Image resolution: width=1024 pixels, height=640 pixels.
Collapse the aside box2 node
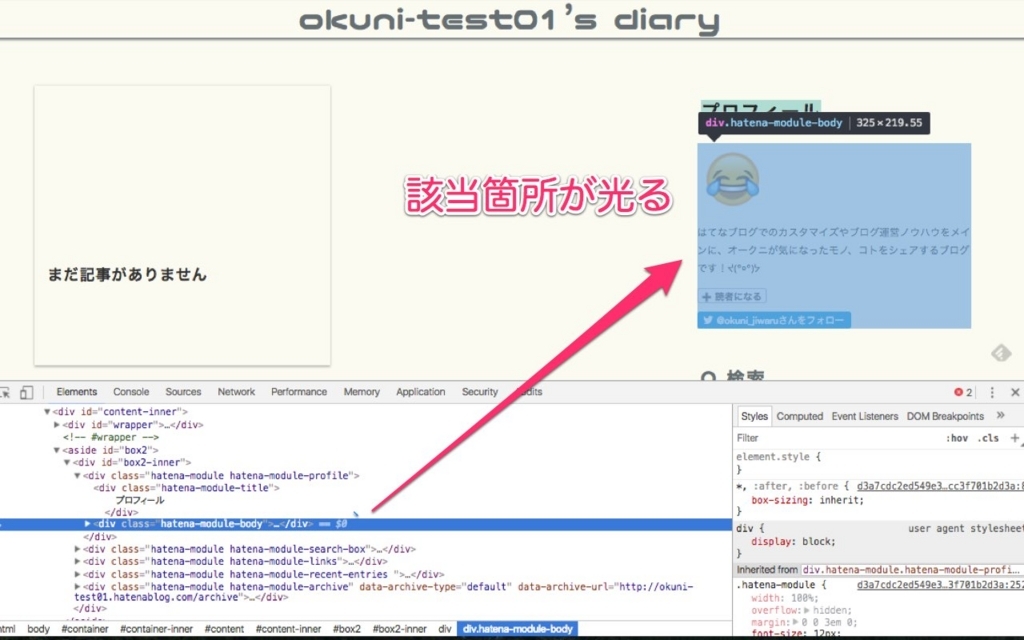pyautogui.click(x=57, y=450)
